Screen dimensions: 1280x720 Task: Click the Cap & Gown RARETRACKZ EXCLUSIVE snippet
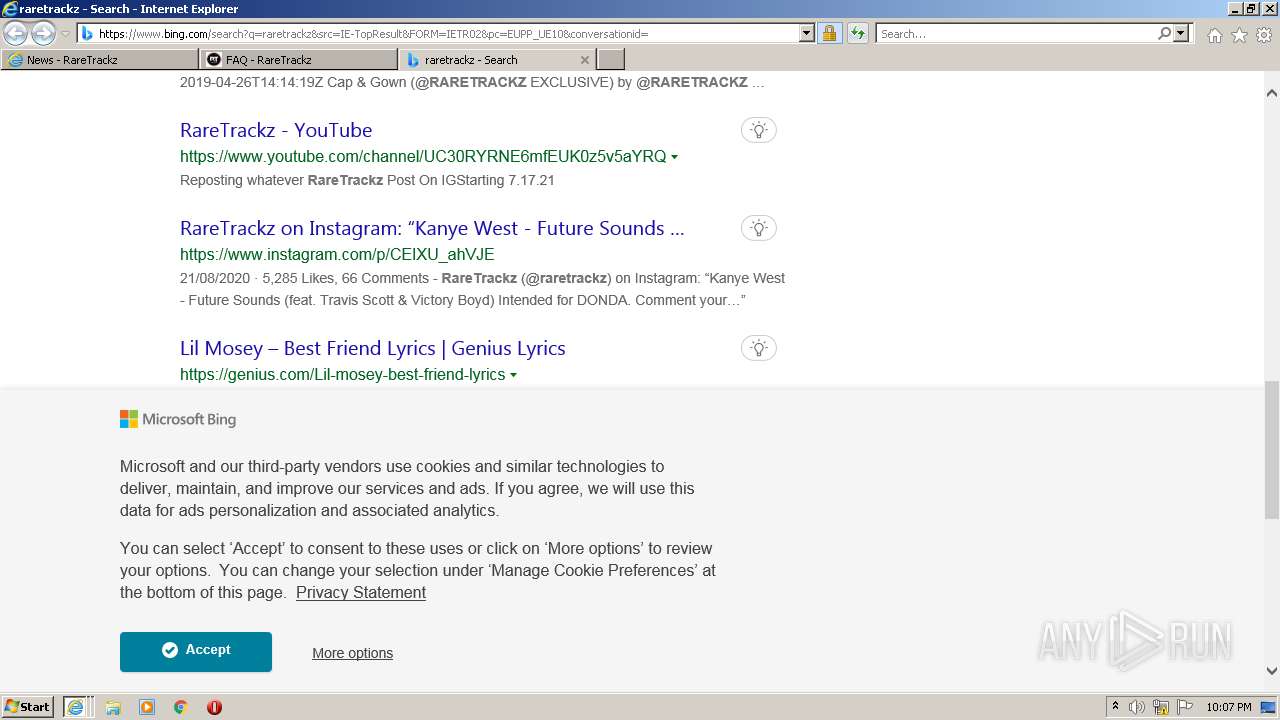click(472, 82)
